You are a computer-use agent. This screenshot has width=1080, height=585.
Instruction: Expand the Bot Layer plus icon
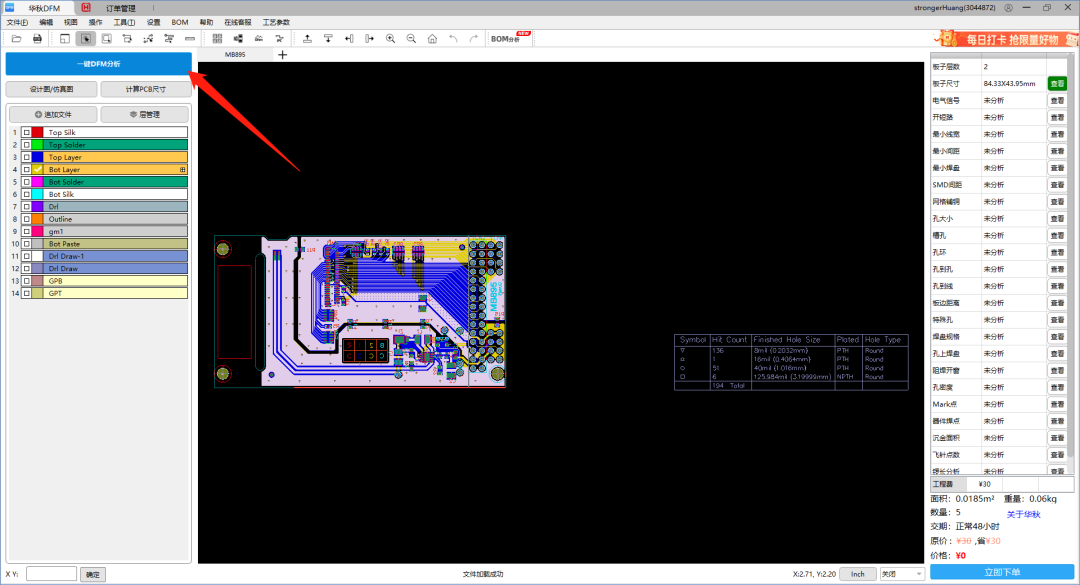coord(183,170)
